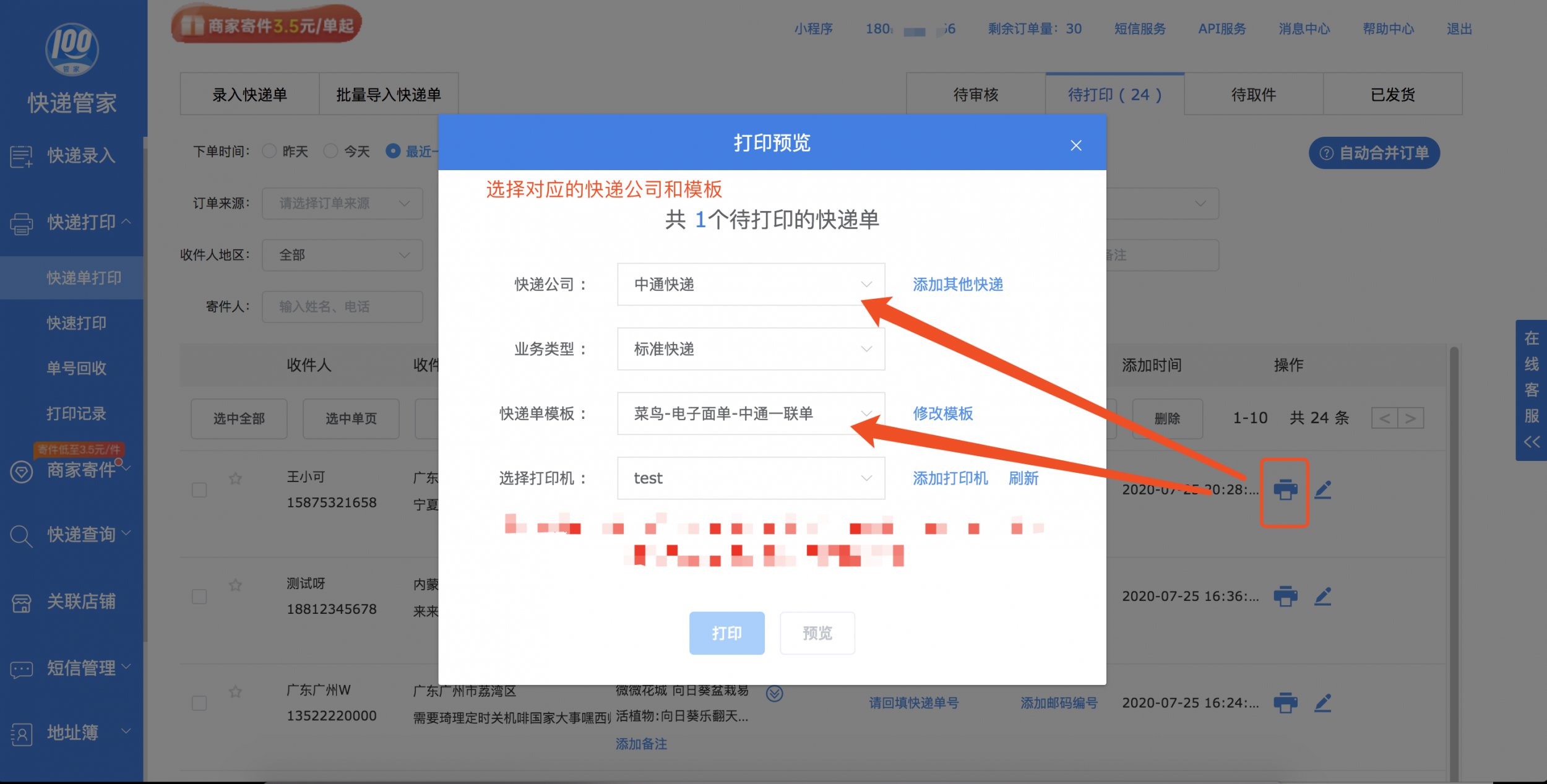Screen dimensions: 1547x784
Task: Click the vertical scrollbar of the order list
Action: [1454, 563]
